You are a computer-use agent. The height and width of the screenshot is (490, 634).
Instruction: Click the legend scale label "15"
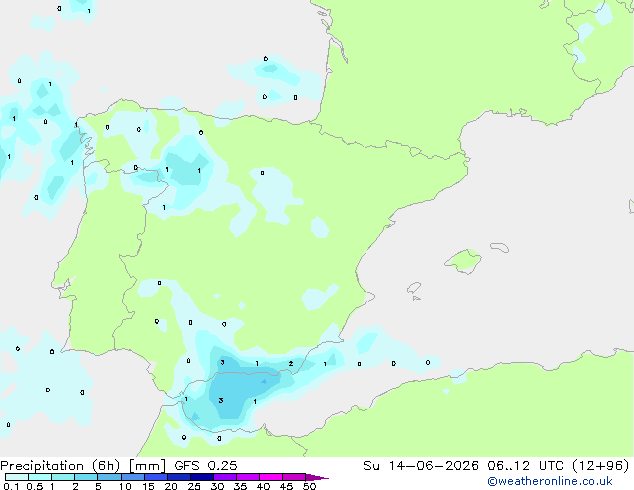coord(148,486)
